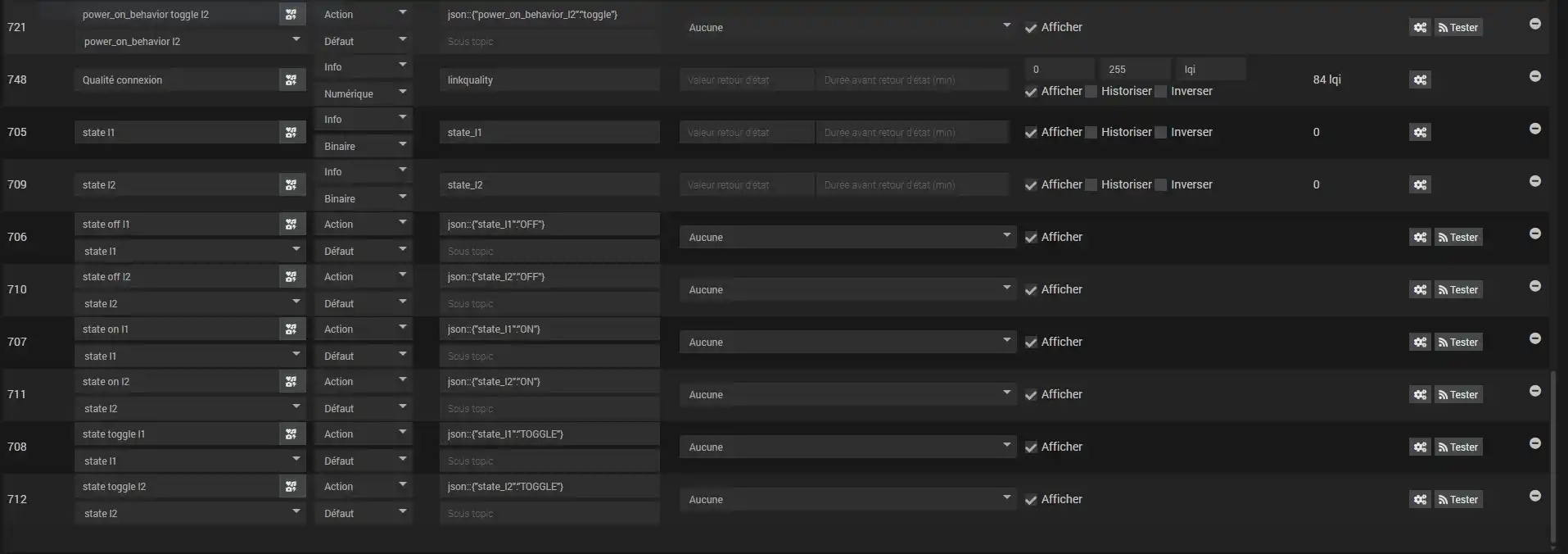Open the Binaire subtype dropdown for state I2
Image resolution: width=1568 pixels, height=554 pixels.
(x=364, y=198)
